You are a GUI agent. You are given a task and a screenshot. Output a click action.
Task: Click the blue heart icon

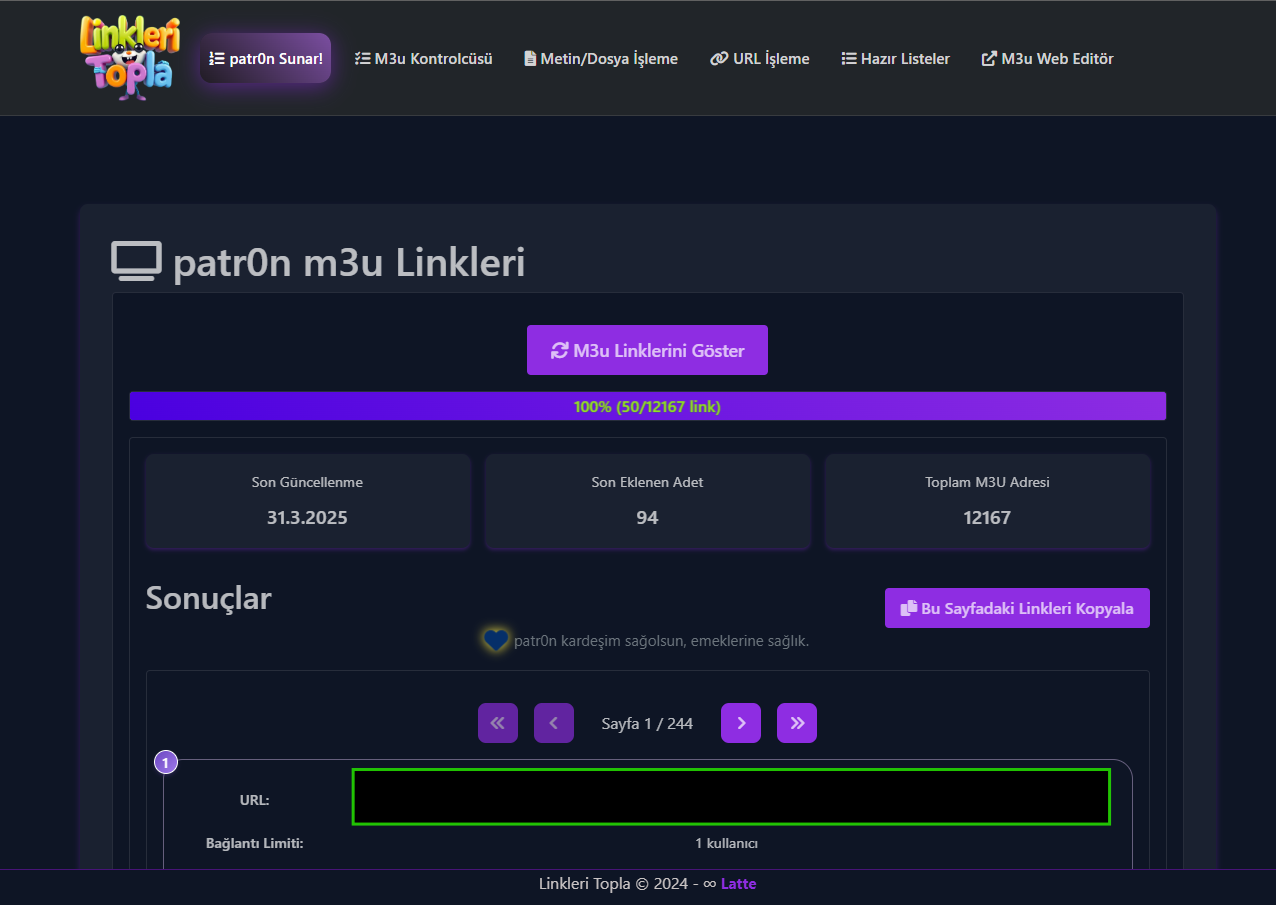[x=496, y=640]
